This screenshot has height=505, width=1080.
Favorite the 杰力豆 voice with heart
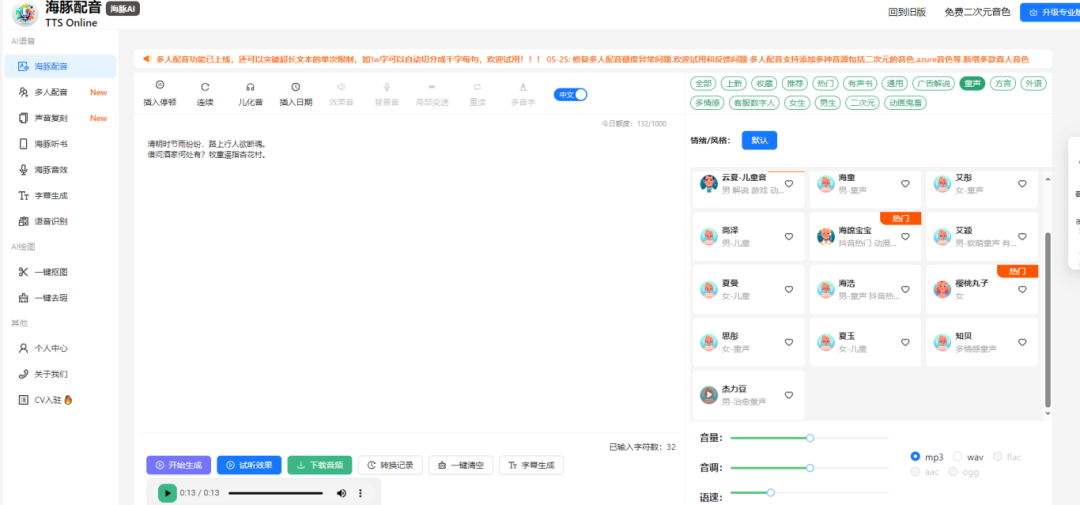[x=789, y=395]
